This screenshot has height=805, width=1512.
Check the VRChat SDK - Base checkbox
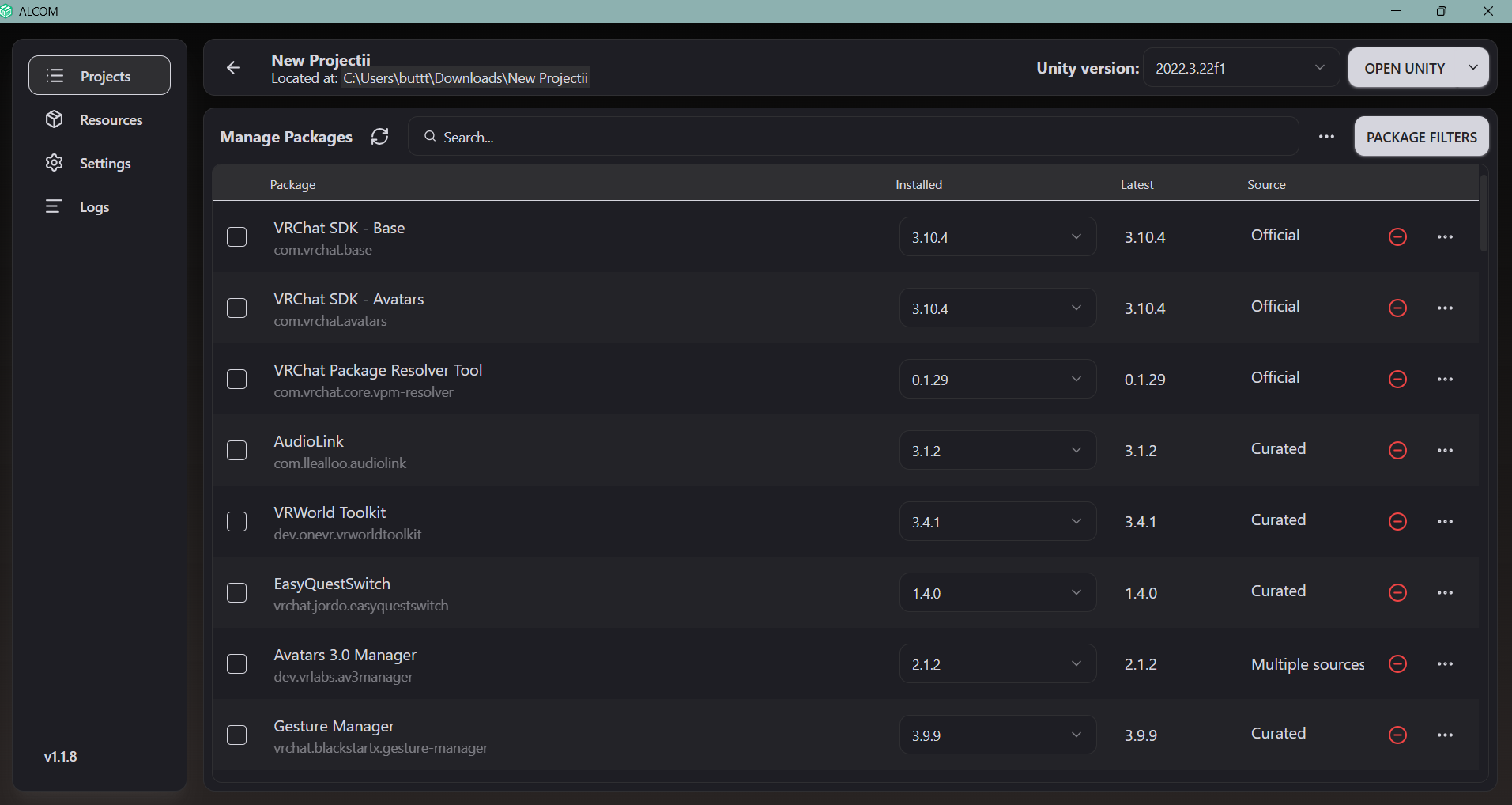click(x=237, y=236)
